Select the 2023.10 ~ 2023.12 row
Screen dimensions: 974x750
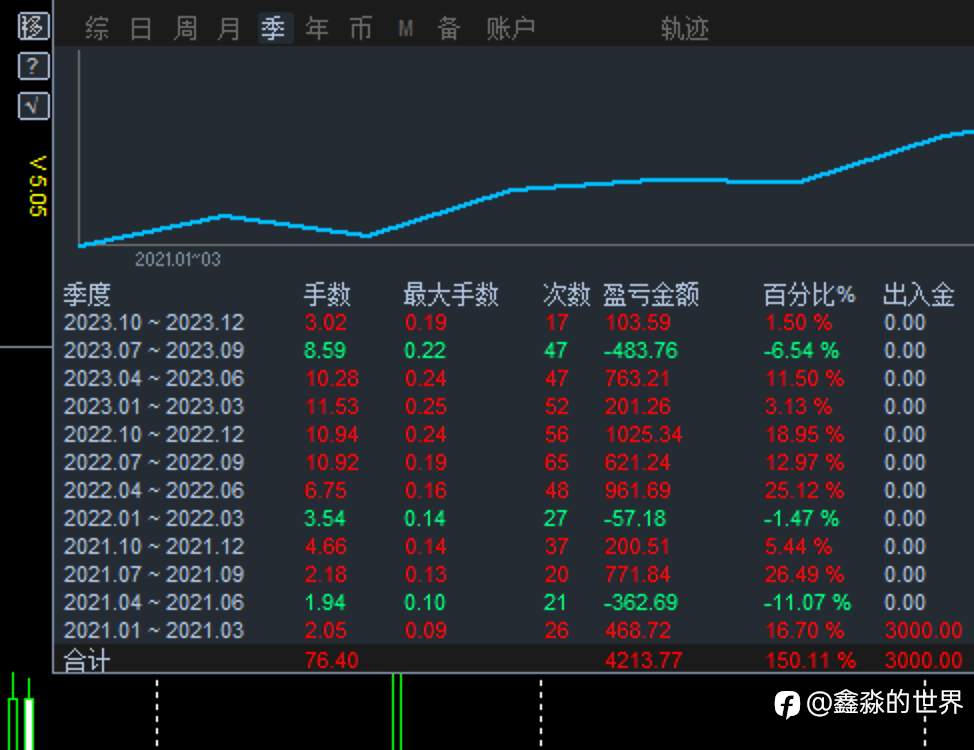pos(153,322)
